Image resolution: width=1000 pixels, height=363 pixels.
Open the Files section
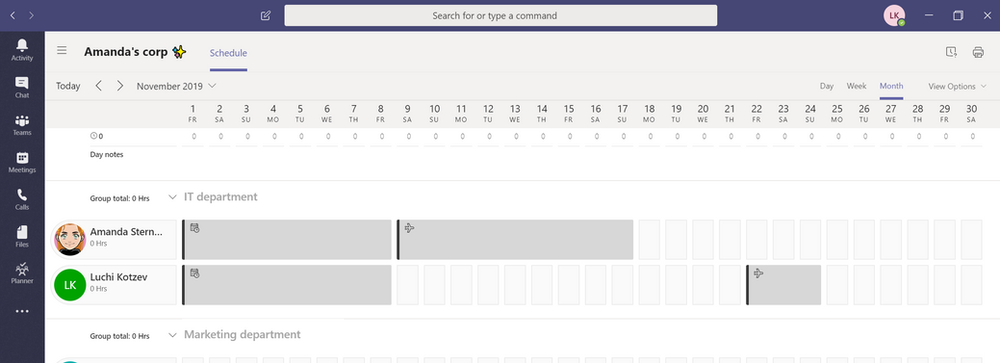tap(22, 237)
